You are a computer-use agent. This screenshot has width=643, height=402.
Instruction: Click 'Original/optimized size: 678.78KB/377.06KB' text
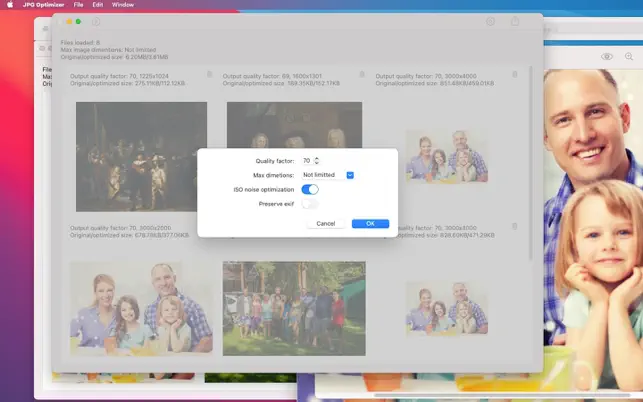pos(130,235)
